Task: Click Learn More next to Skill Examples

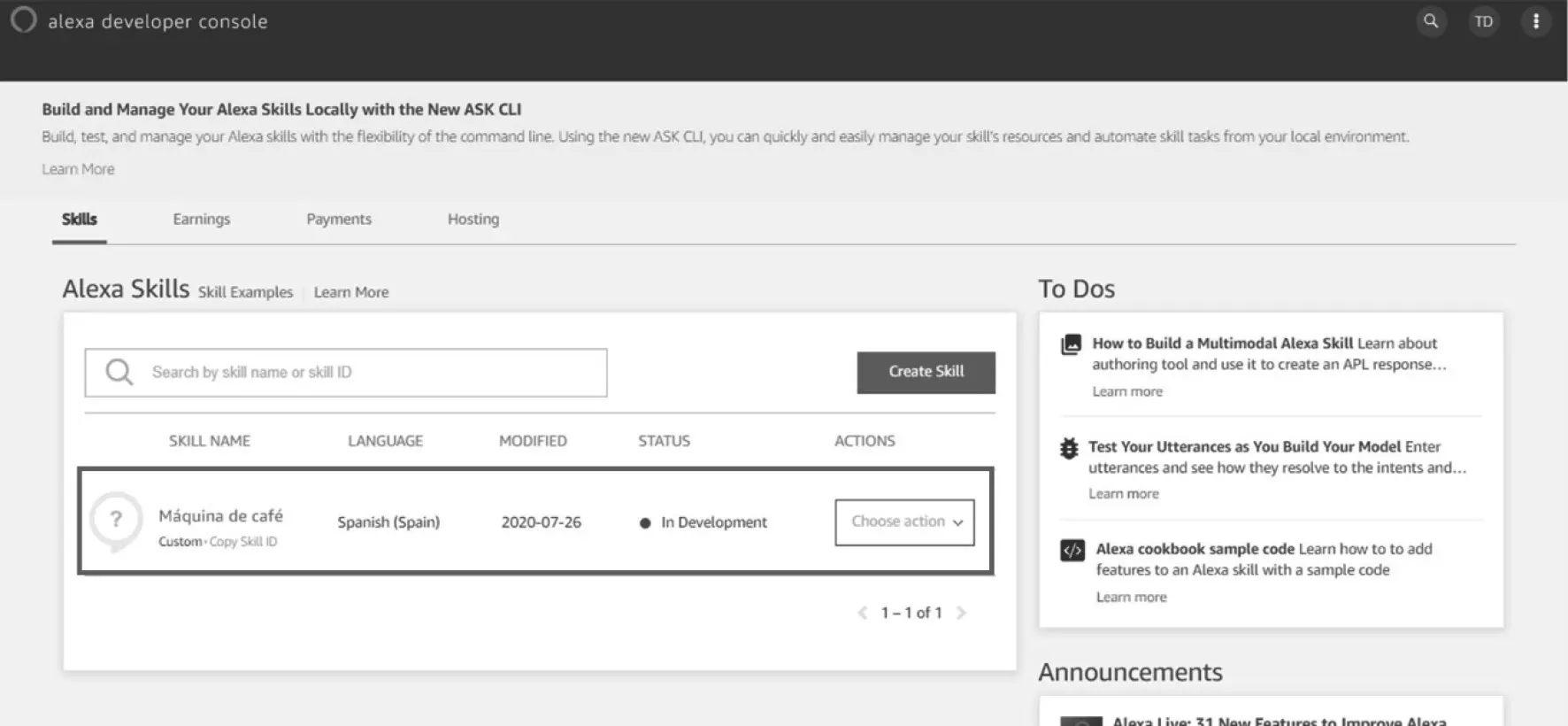Action: [351, 292]
